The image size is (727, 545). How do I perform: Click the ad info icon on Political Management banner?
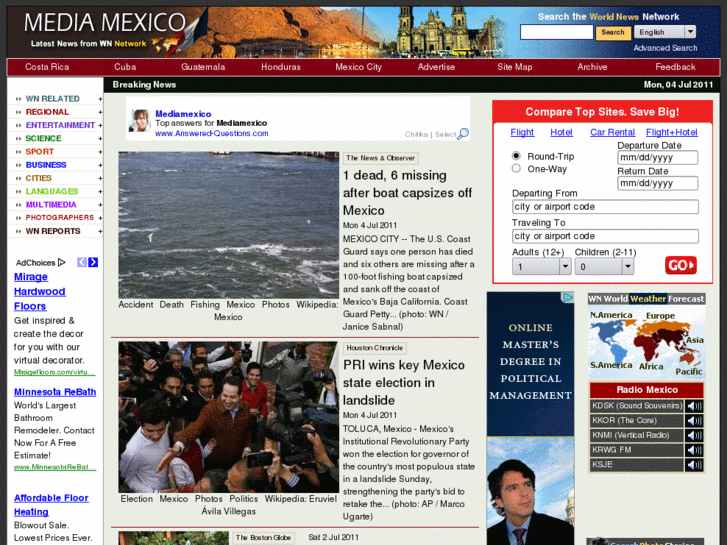568,297
